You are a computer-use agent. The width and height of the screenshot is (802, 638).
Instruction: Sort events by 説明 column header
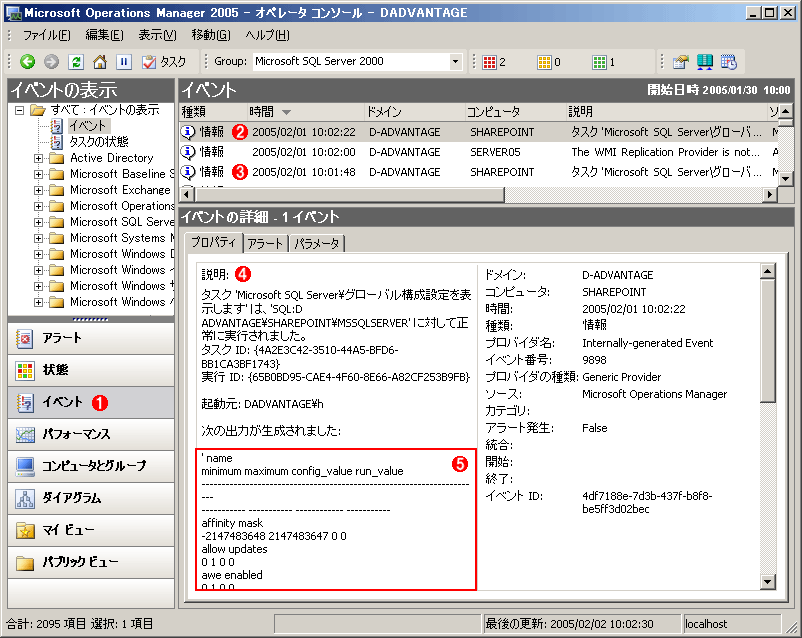point(666,112)
